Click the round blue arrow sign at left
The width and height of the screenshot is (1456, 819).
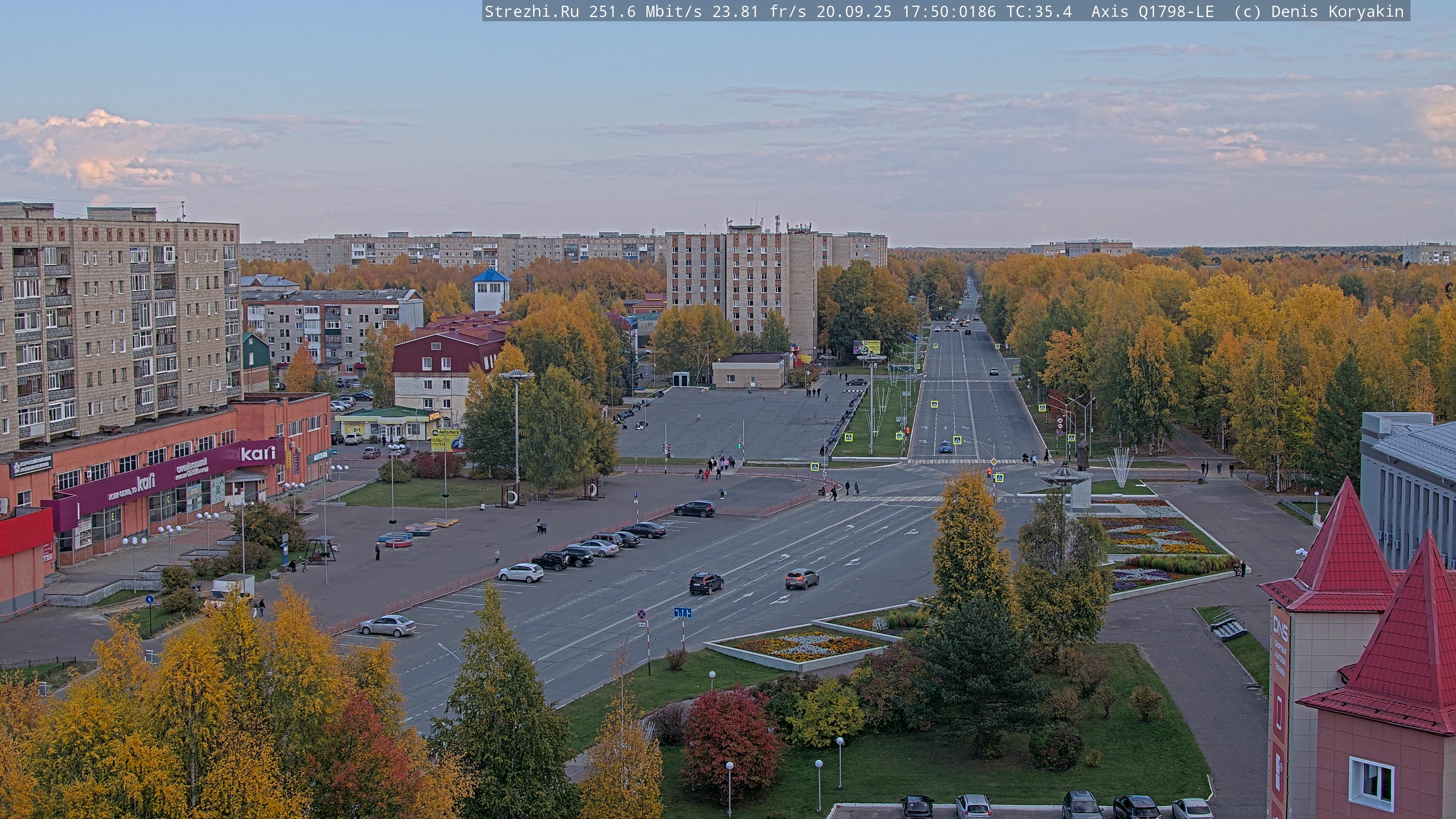pyautogui.click(x=149, y=599)
